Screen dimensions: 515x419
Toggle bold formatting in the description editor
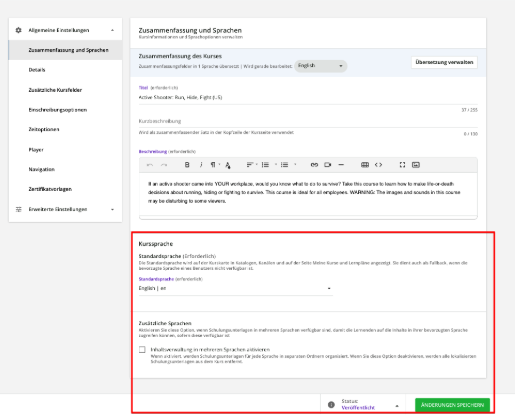(187, 165)
